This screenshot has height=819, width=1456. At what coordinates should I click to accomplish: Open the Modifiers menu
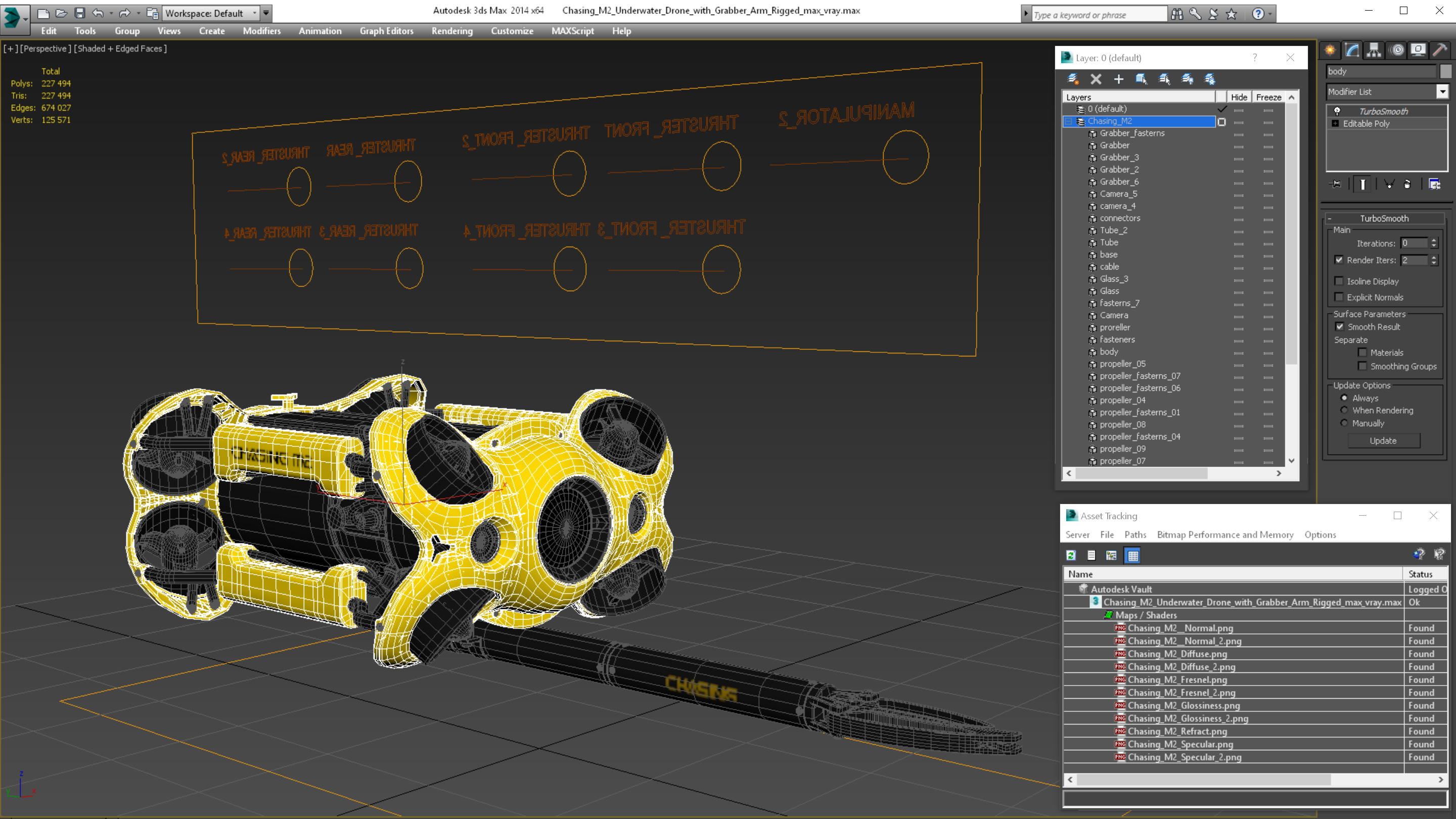click(x=262, y=31)
